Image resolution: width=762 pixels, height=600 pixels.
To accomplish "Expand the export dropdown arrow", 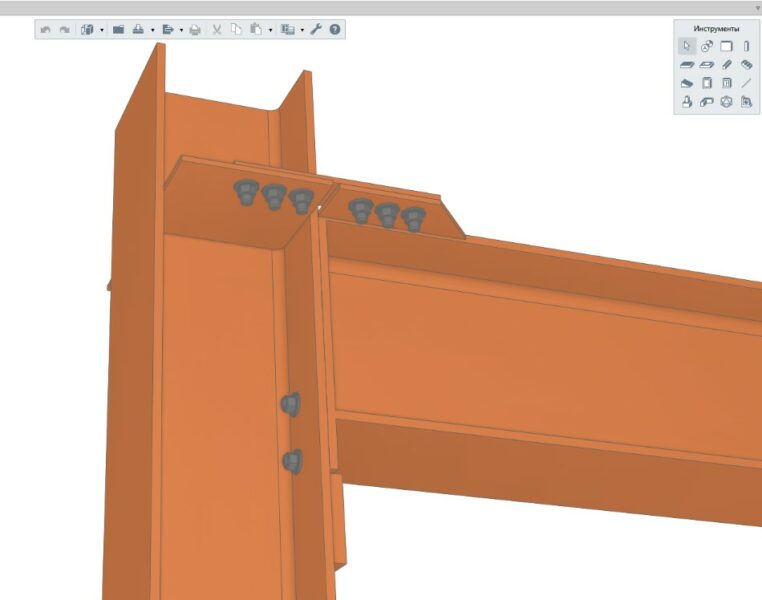I will tap(181, 30).
